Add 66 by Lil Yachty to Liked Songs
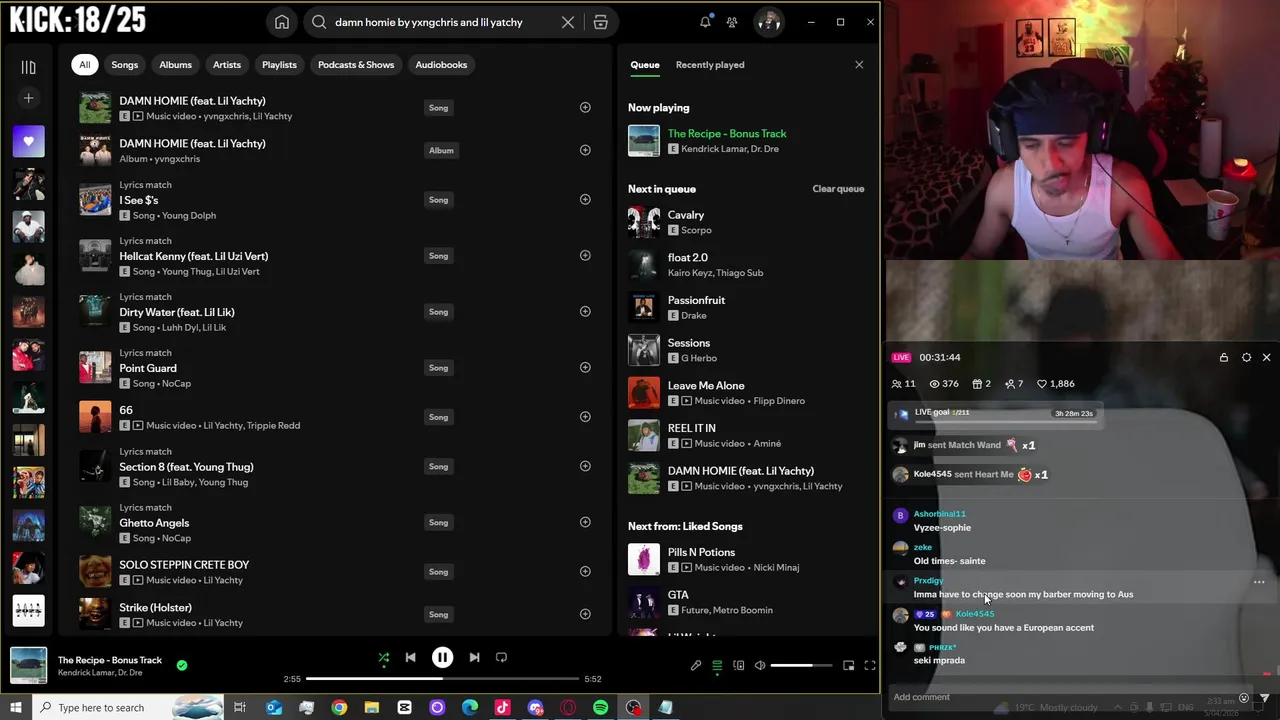 (585, 416)
